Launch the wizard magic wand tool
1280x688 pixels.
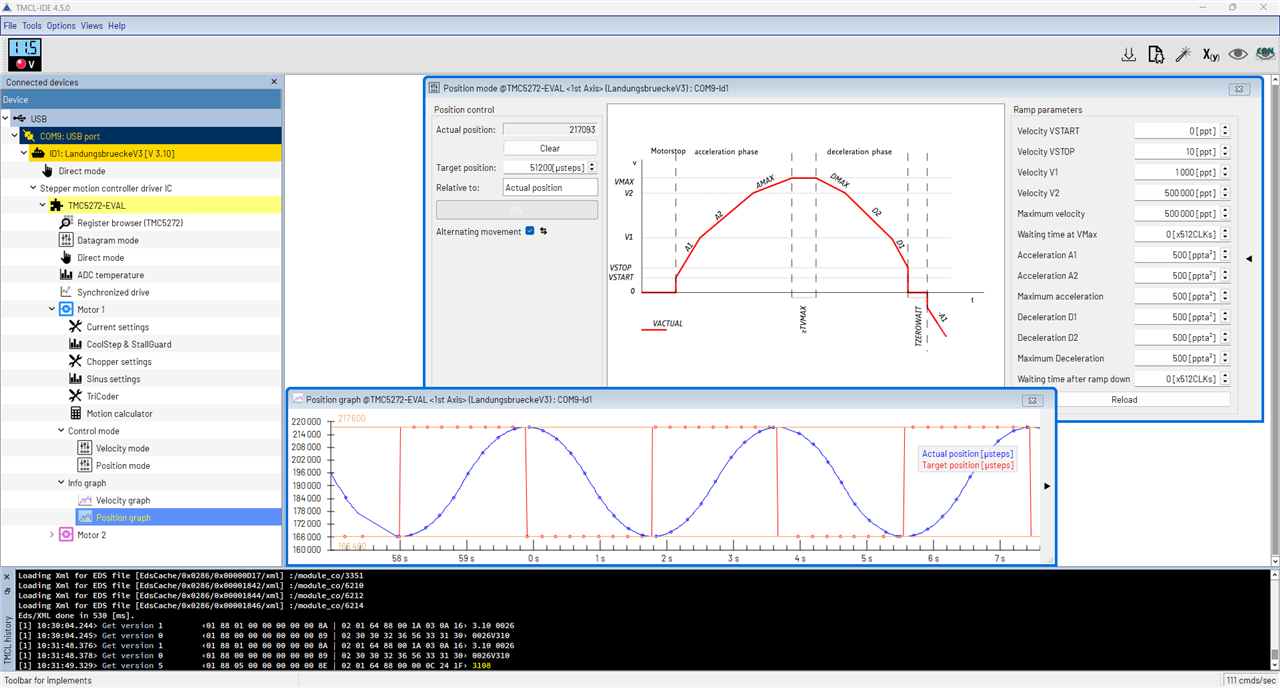point(1183,55)
